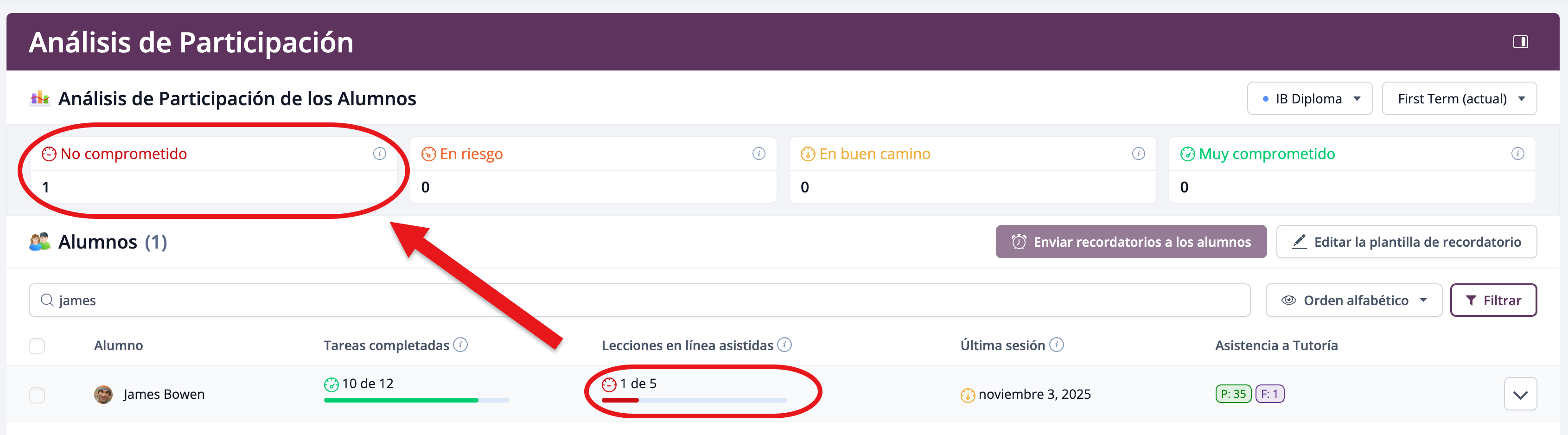Click the Tareas completadas progress bar

click(x=416, y=400)
